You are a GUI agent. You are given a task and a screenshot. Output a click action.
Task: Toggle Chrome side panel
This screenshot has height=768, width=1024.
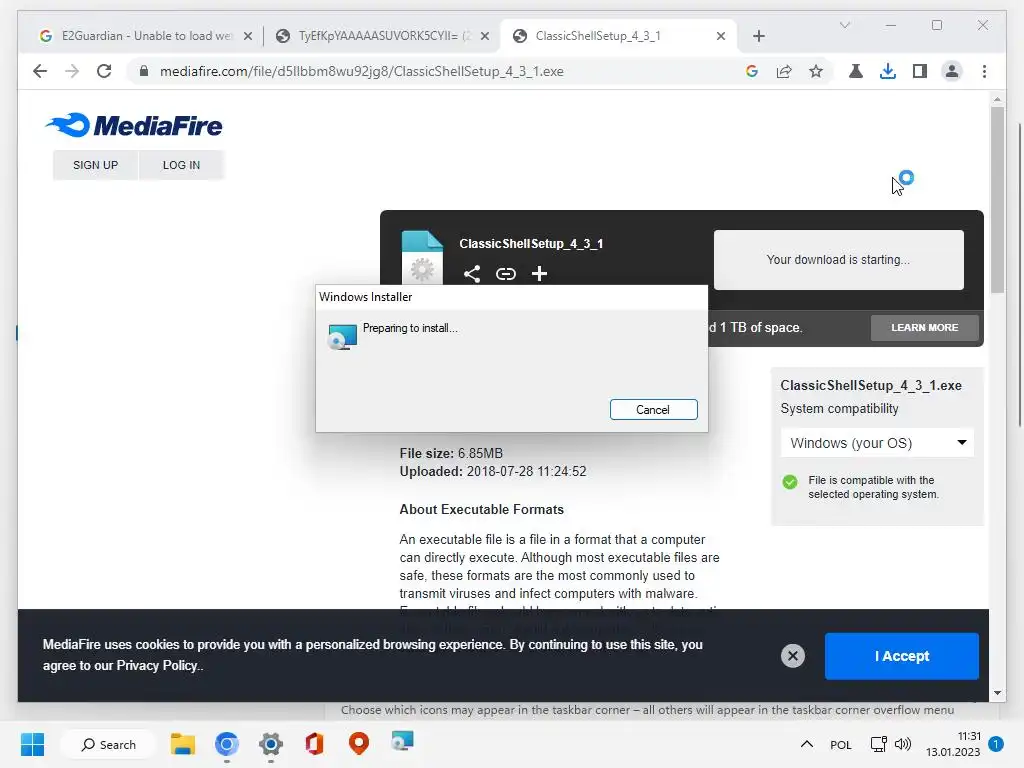[920, 71]
